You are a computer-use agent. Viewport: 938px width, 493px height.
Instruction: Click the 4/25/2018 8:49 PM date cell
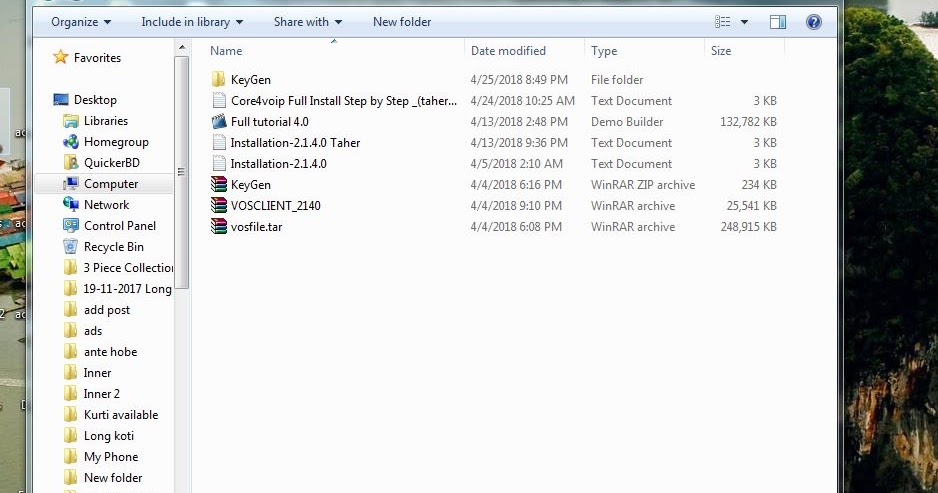tap(519, 80)
